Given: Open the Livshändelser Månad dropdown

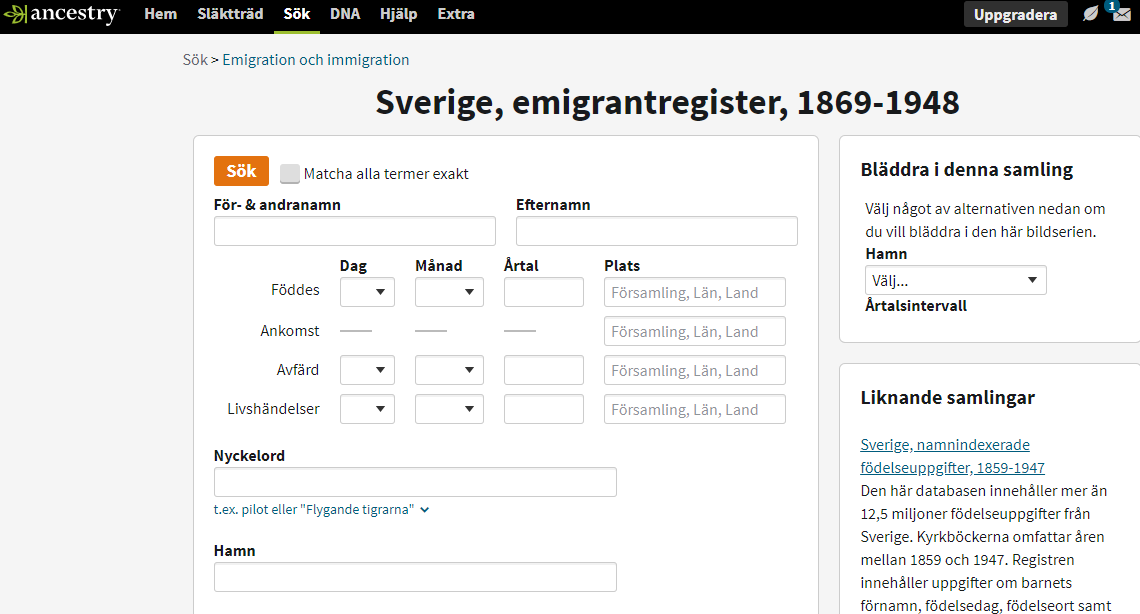Looking at the screenshot, I should (449, 409).
